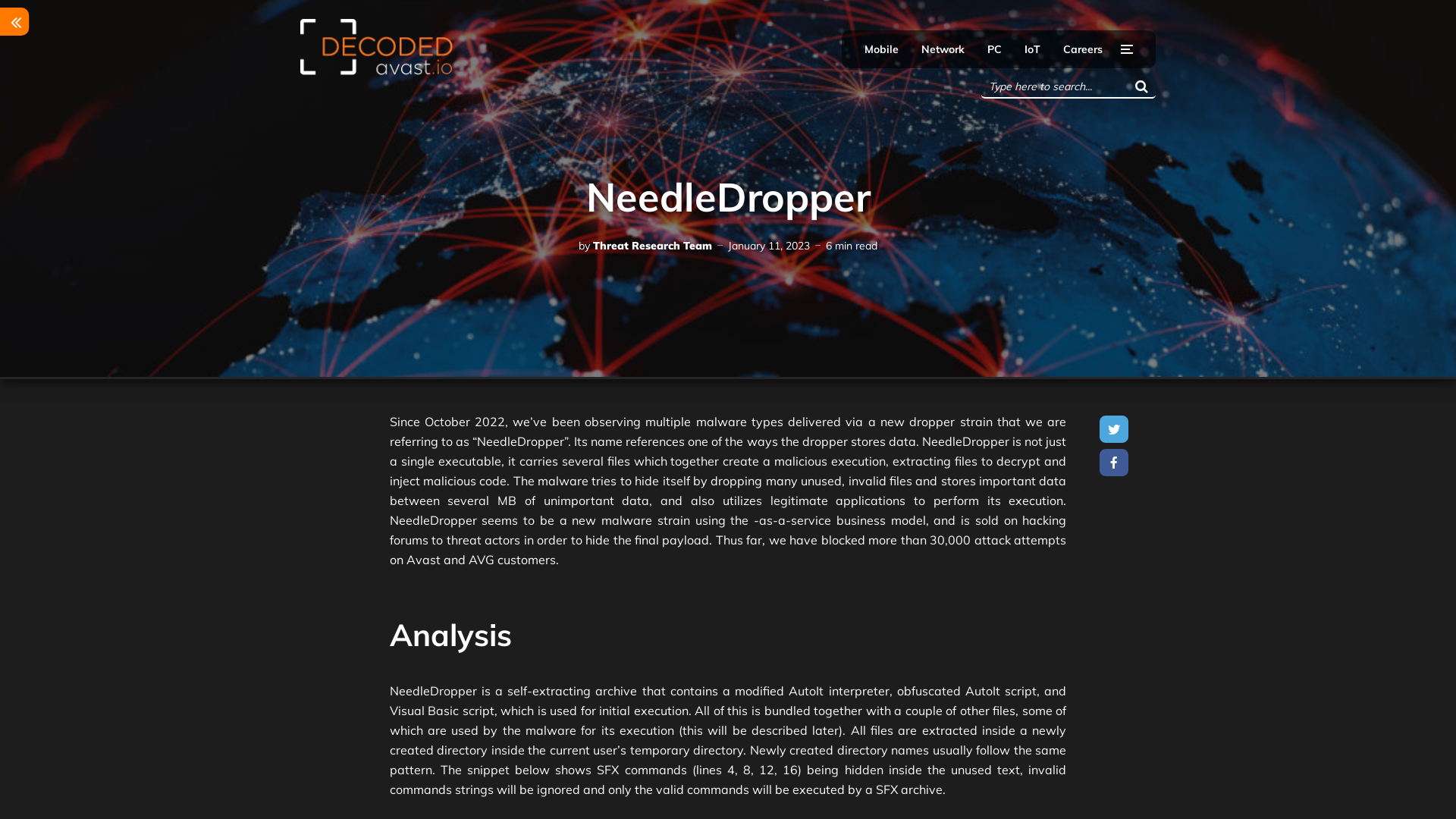This screenshot has height=819, width=1456.
Task: Expand the hamburger navigation dropdown
Action: pos(1127,49)
